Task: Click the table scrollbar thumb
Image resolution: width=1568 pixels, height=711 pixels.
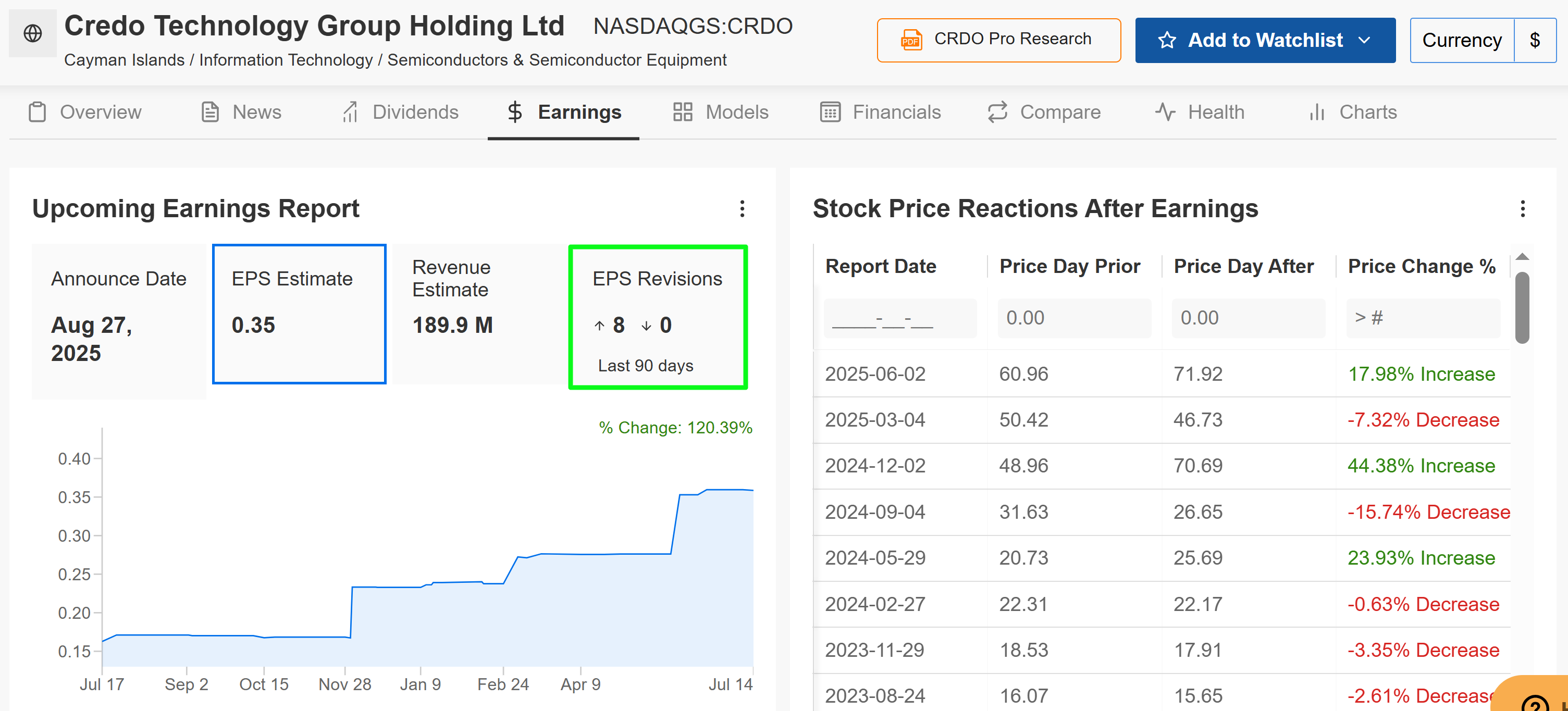Action: pos(1522,308)
